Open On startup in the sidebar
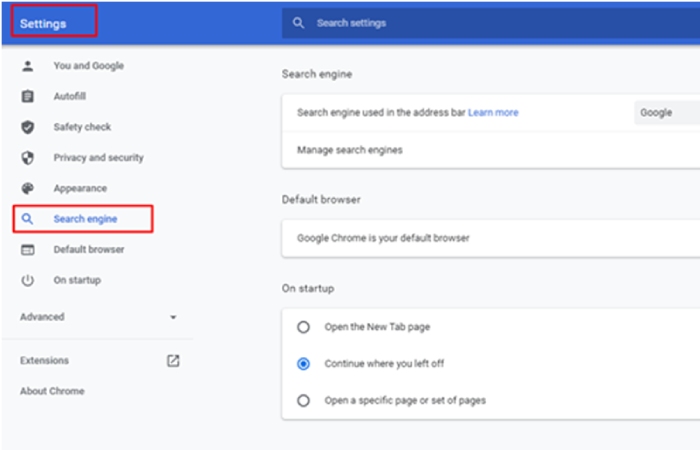This screenshot has width=700, height=450. point(77,280)
